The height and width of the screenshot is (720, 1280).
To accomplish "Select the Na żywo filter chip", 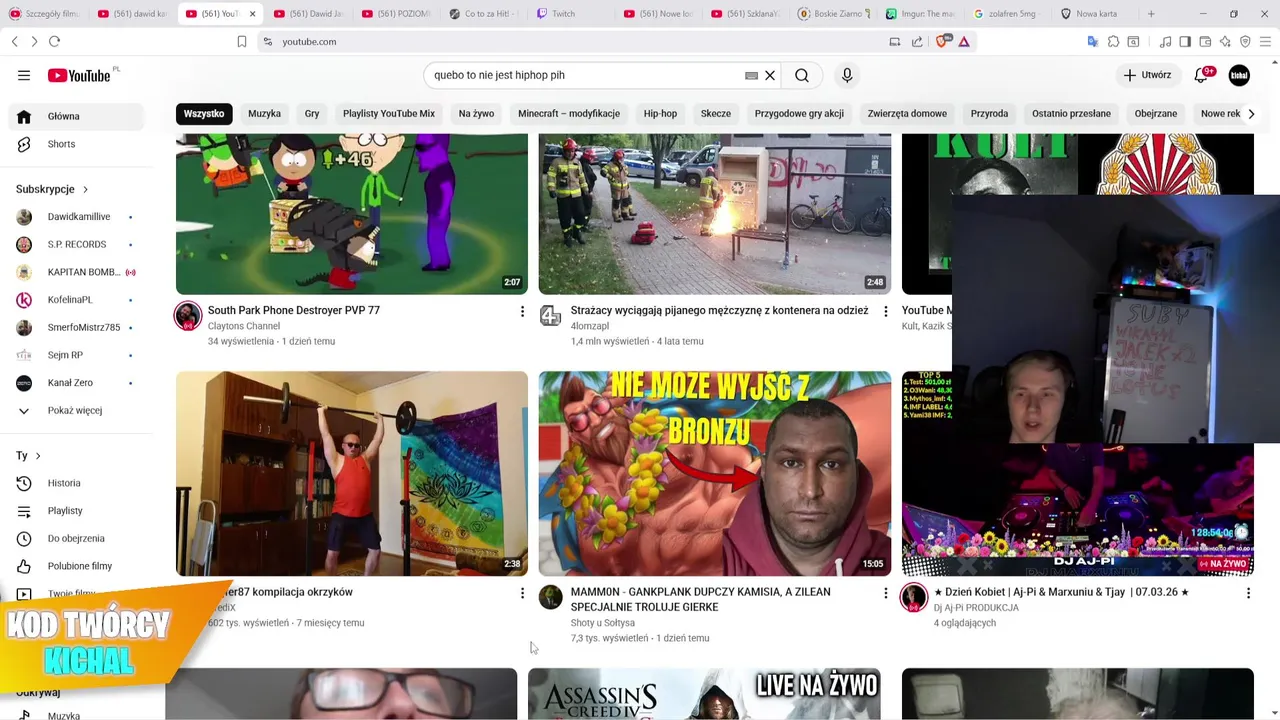I will (x=476, y=114).
